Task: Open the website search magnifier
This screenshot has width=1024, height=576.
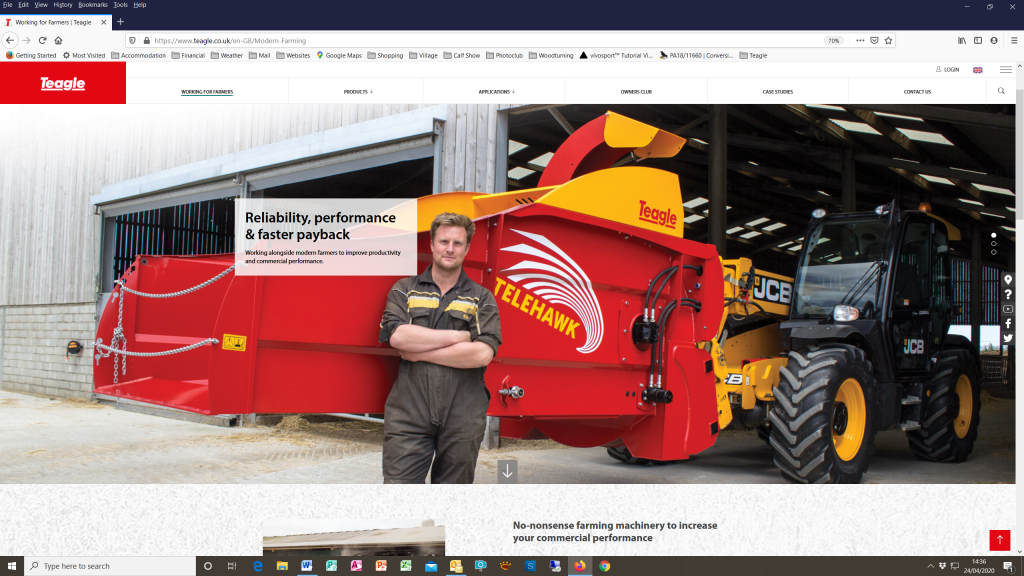Action: click(1001, 91)
